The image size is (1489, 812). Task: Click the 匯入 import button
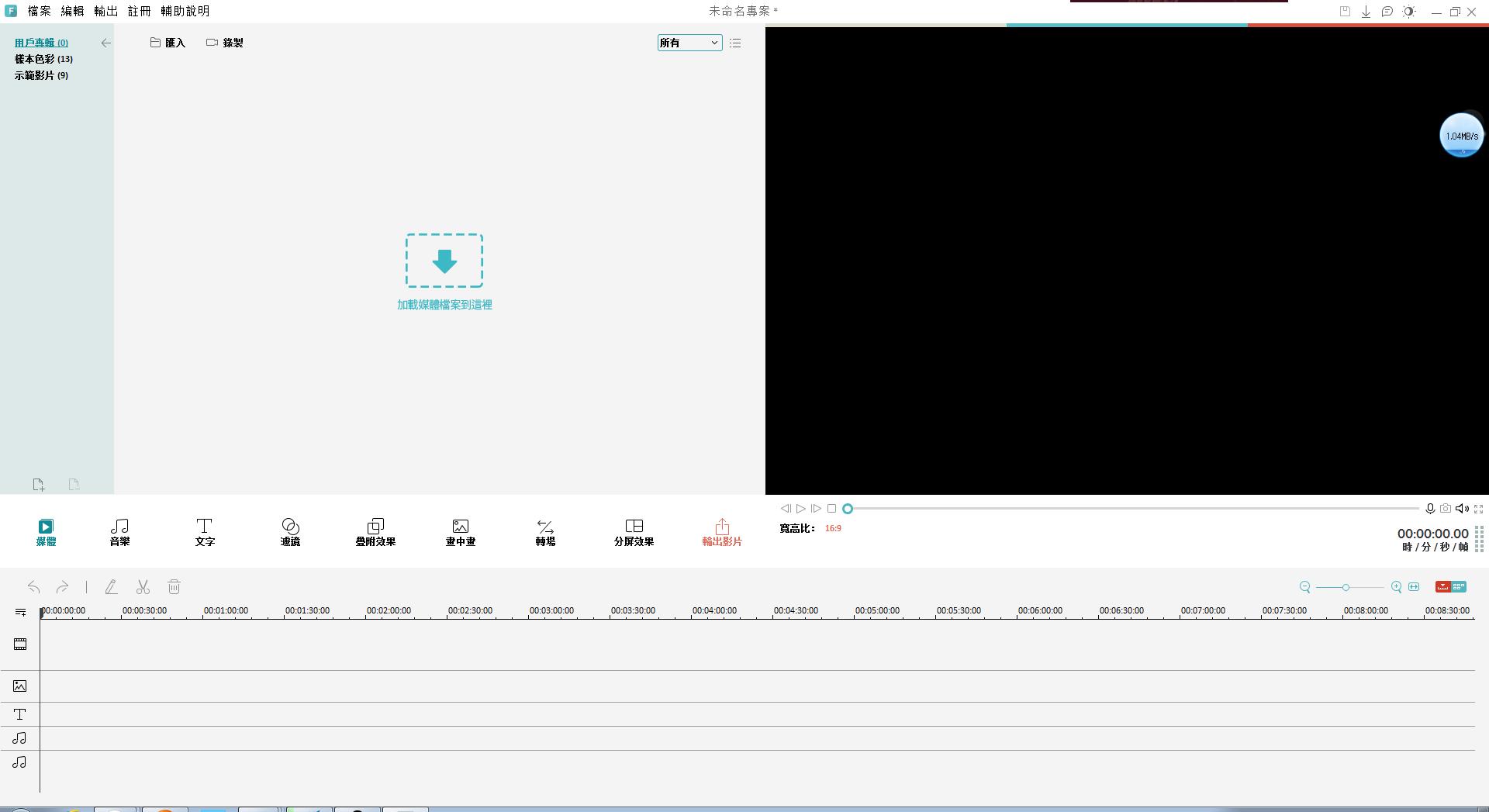pyautogui.click(x=168, y=43)
